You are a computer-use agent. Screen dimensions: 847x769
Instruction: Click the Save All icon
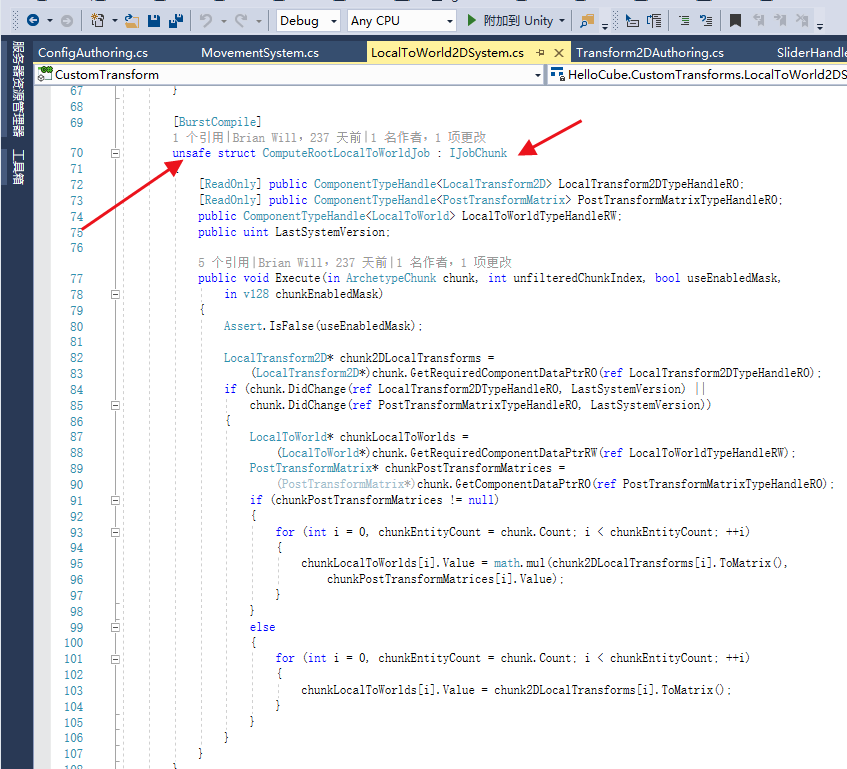(x=176, y=21)
